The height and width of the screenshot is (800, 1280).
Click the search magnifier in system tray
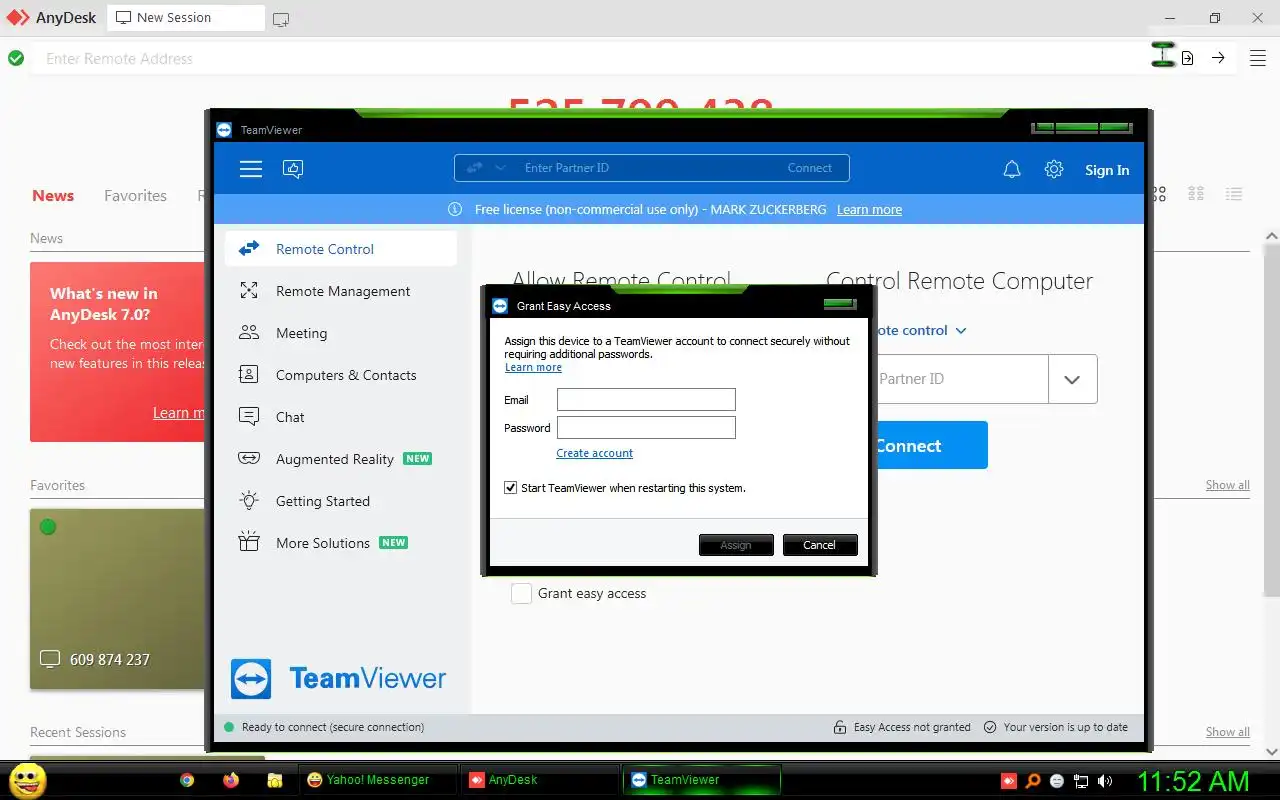click(1033, 781)
